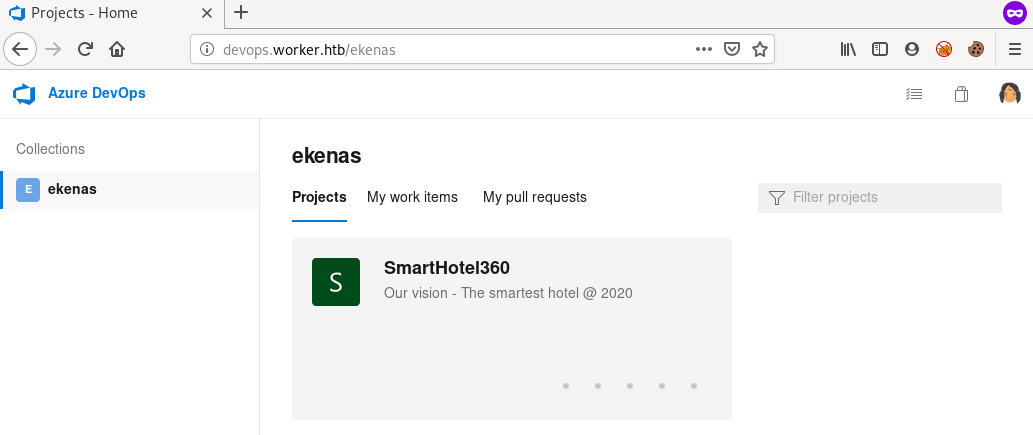
Task: Switch to My pull requests tab
Action: point(534,197)
